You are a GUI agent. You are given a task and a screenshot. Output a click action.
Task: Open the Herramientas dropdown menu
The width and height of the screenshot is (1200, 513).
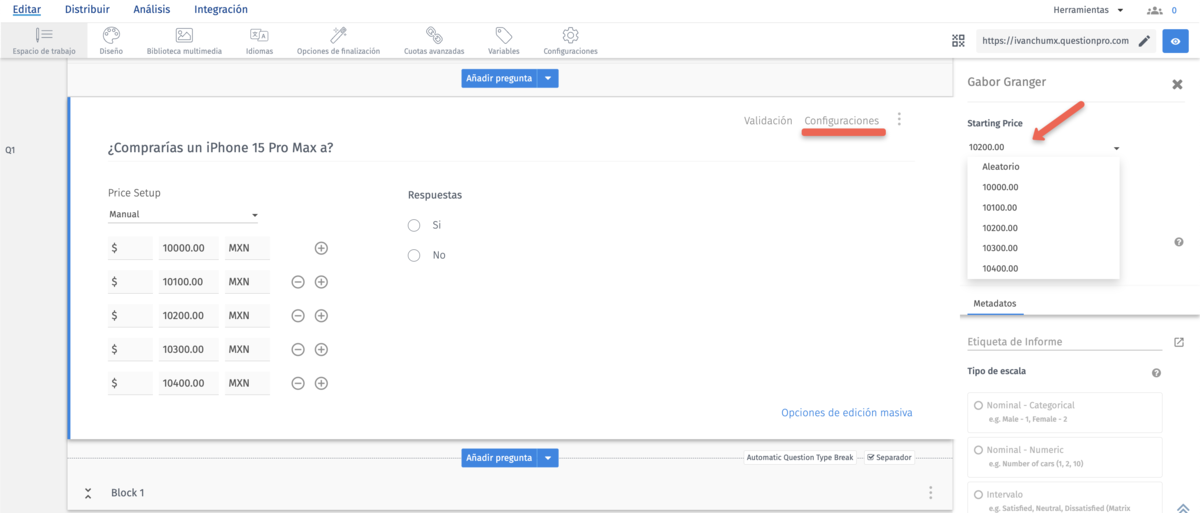click(1088, 10)
